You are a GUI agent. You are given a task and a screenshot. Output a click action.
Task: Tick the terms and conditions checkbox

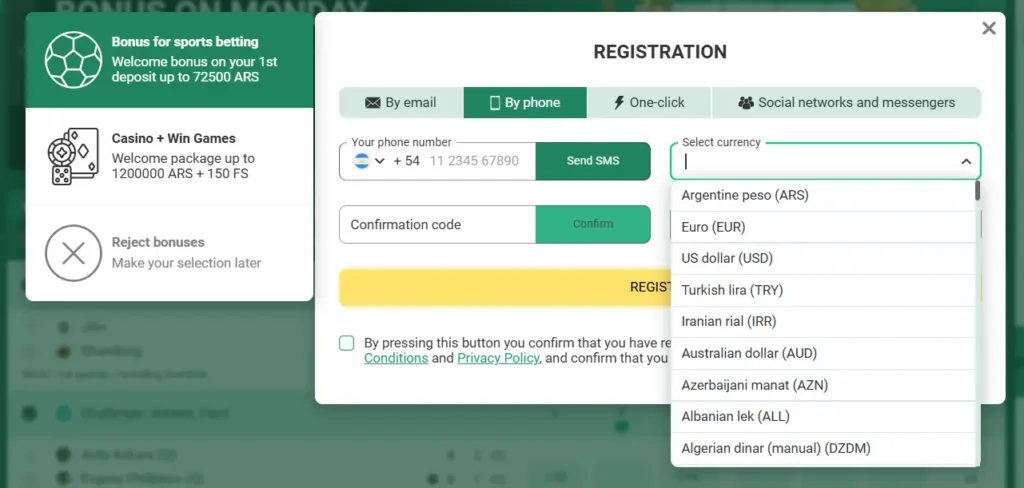[x=347, y=343]
